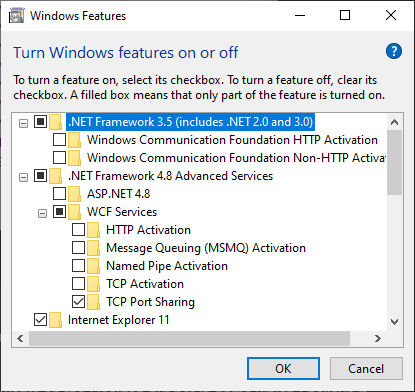This screenshot has width=415, height=392.
Task: Enable Windows Communication Foundation HTTP Activation checkbox
Action: pyautogui.click(x=59, y=140)
